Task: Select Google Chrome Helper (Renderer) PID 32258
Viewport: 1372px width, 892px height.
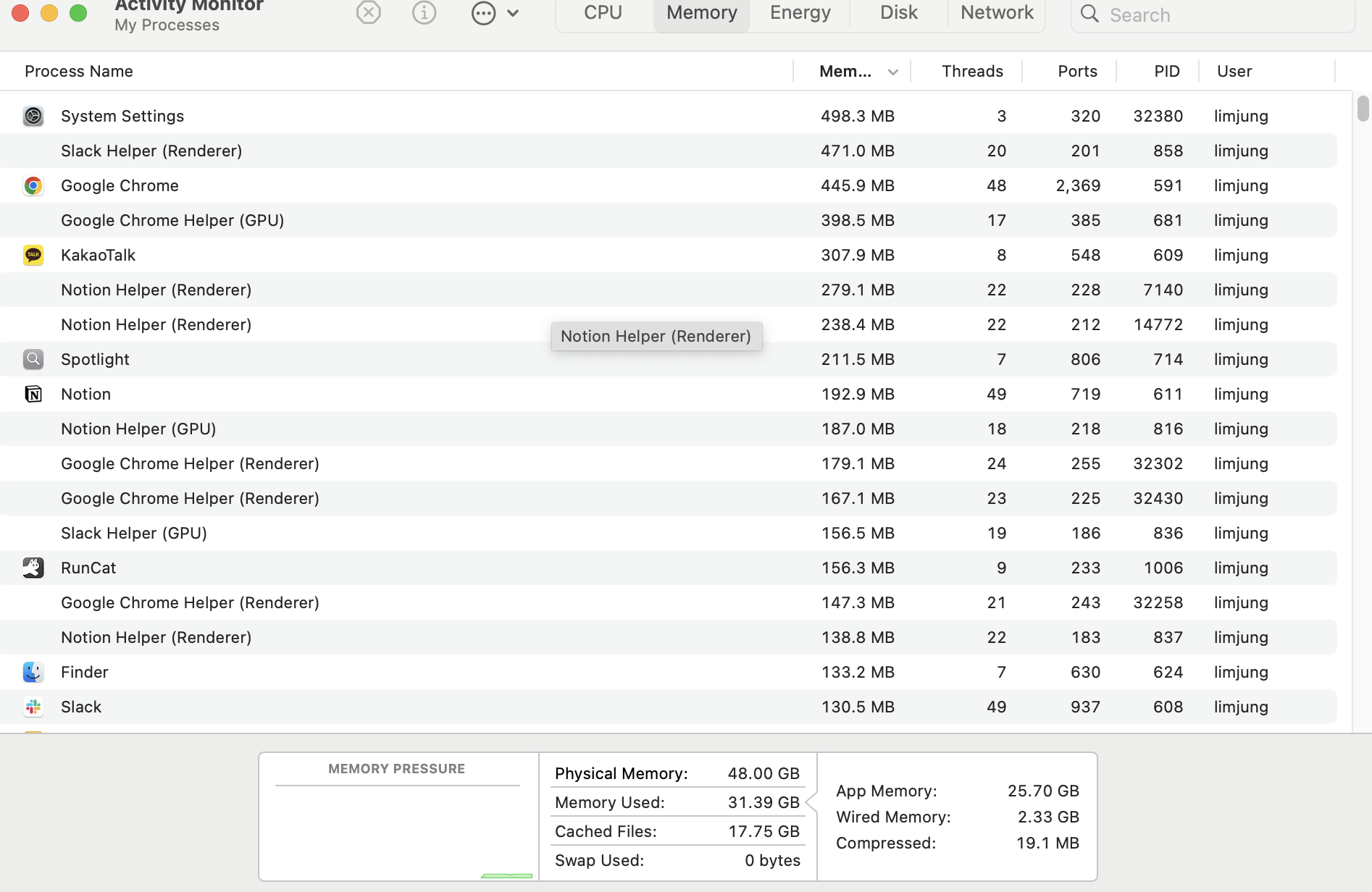Action: tap(668, 602)
